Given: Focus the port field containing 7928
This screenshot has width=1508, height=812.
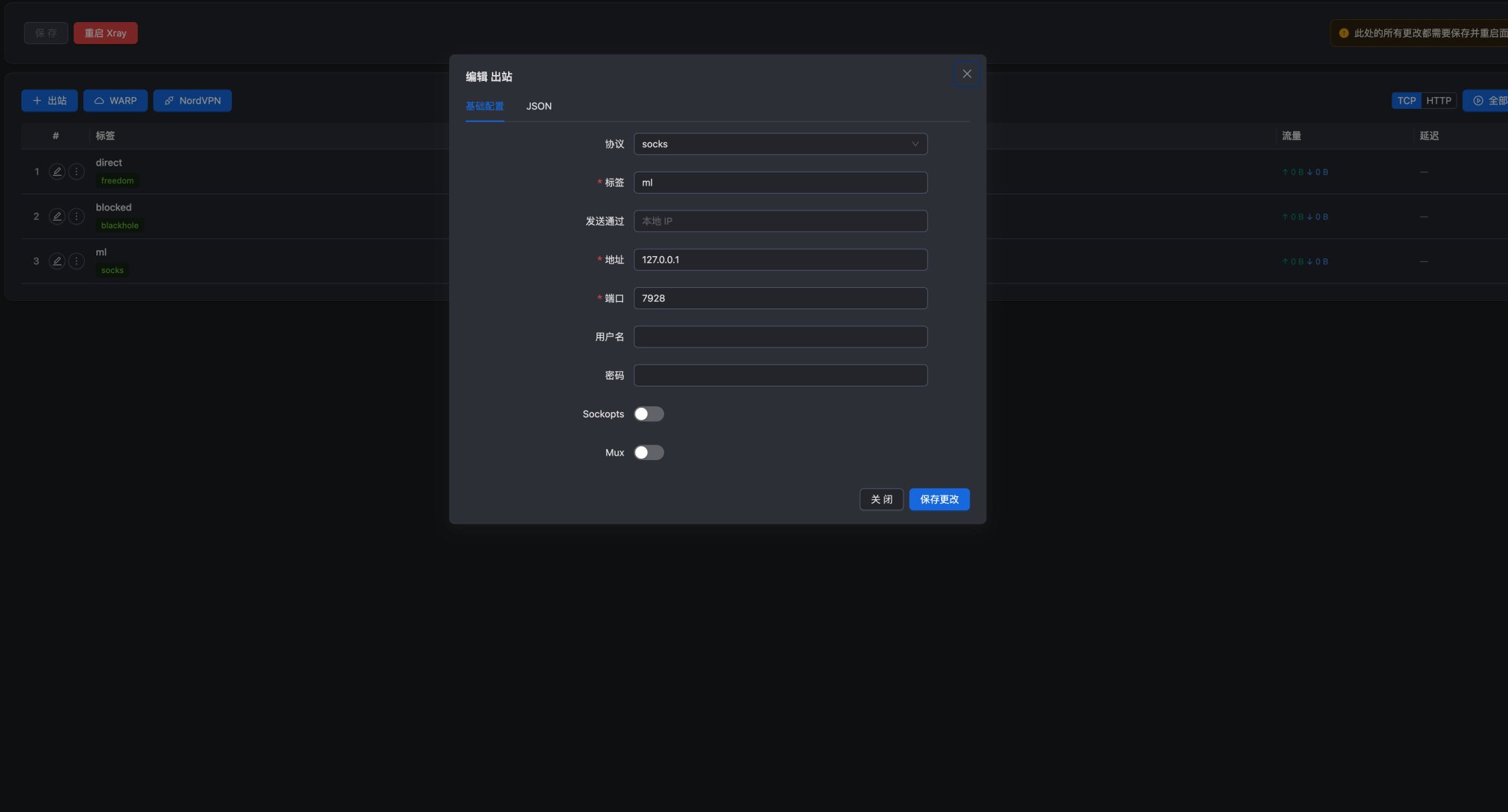Looking at the screenshot, I should coord(781,298).
